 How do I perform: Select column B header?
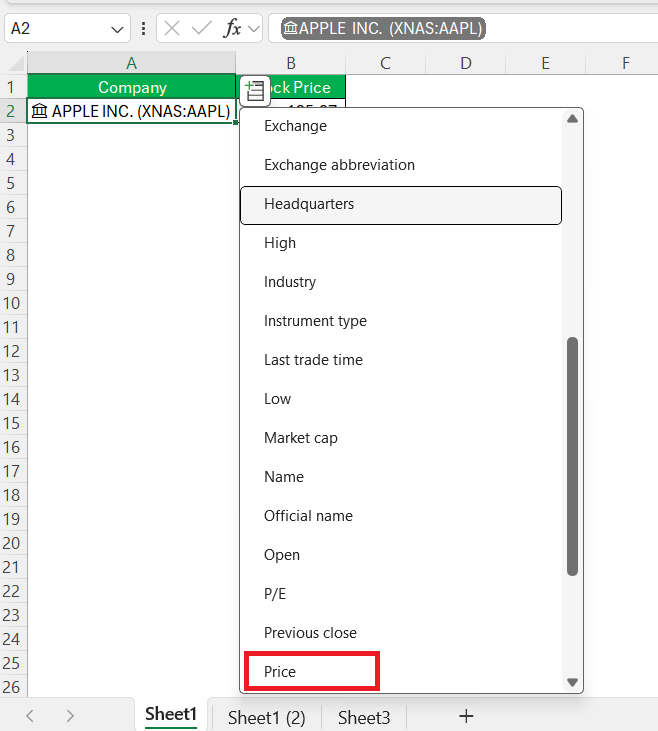point(291,63)
